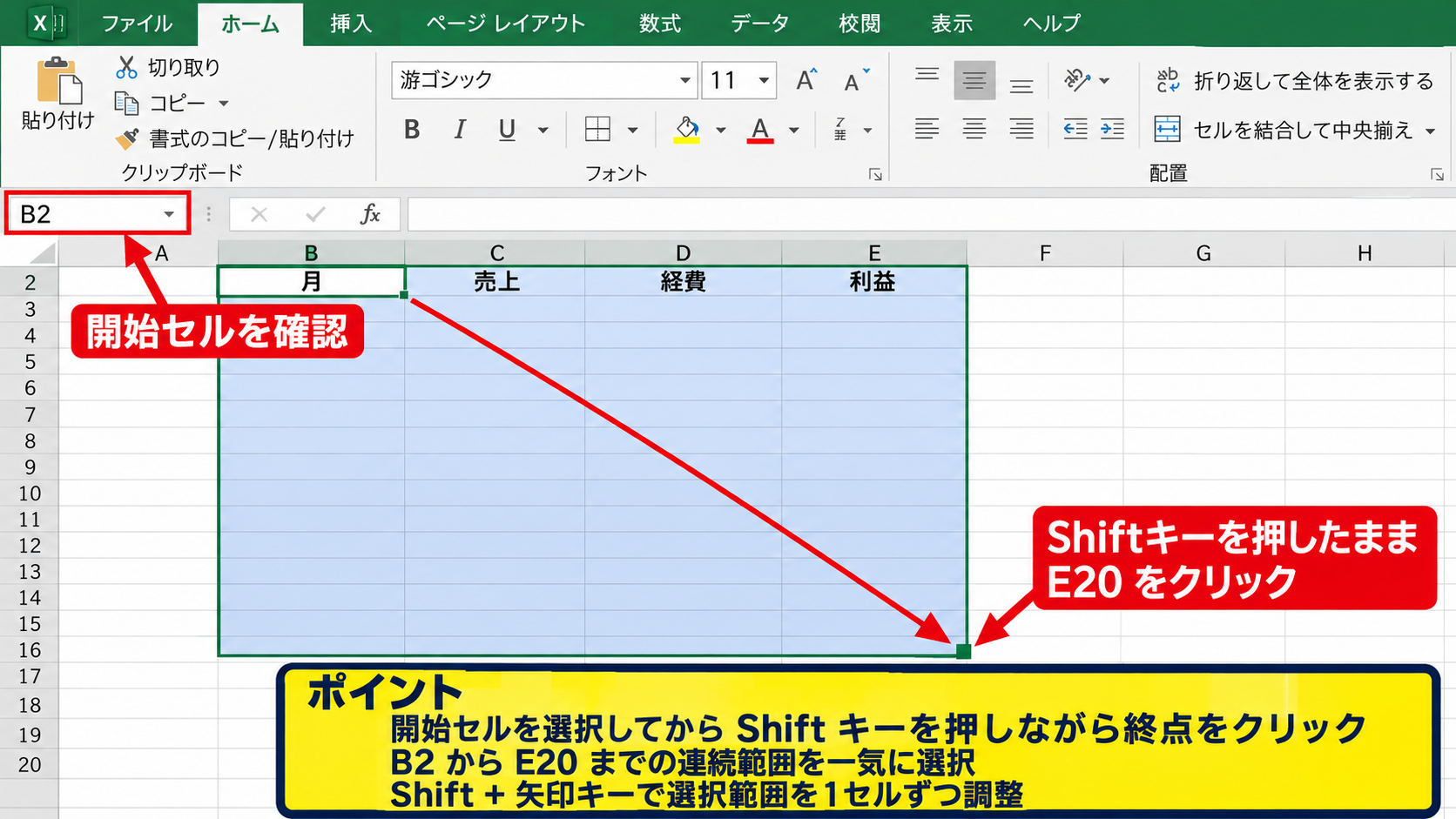Apply the red font color A icon
Viewport: 1456px width, 819px height.
tap(760, 130)
